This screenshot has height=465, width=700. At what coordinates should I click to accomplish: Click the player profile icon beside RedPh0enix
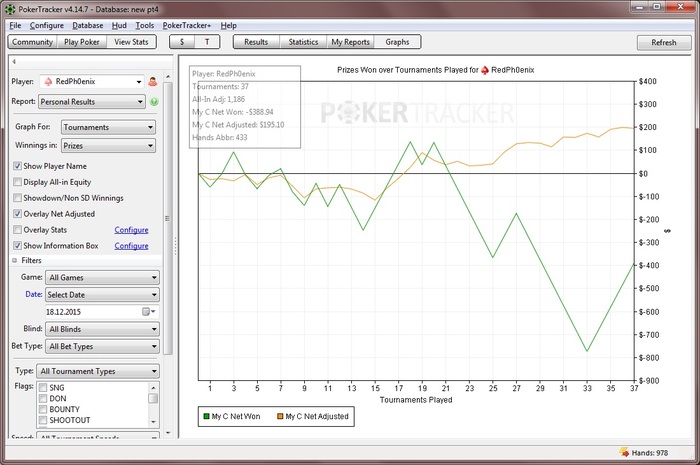153,82
